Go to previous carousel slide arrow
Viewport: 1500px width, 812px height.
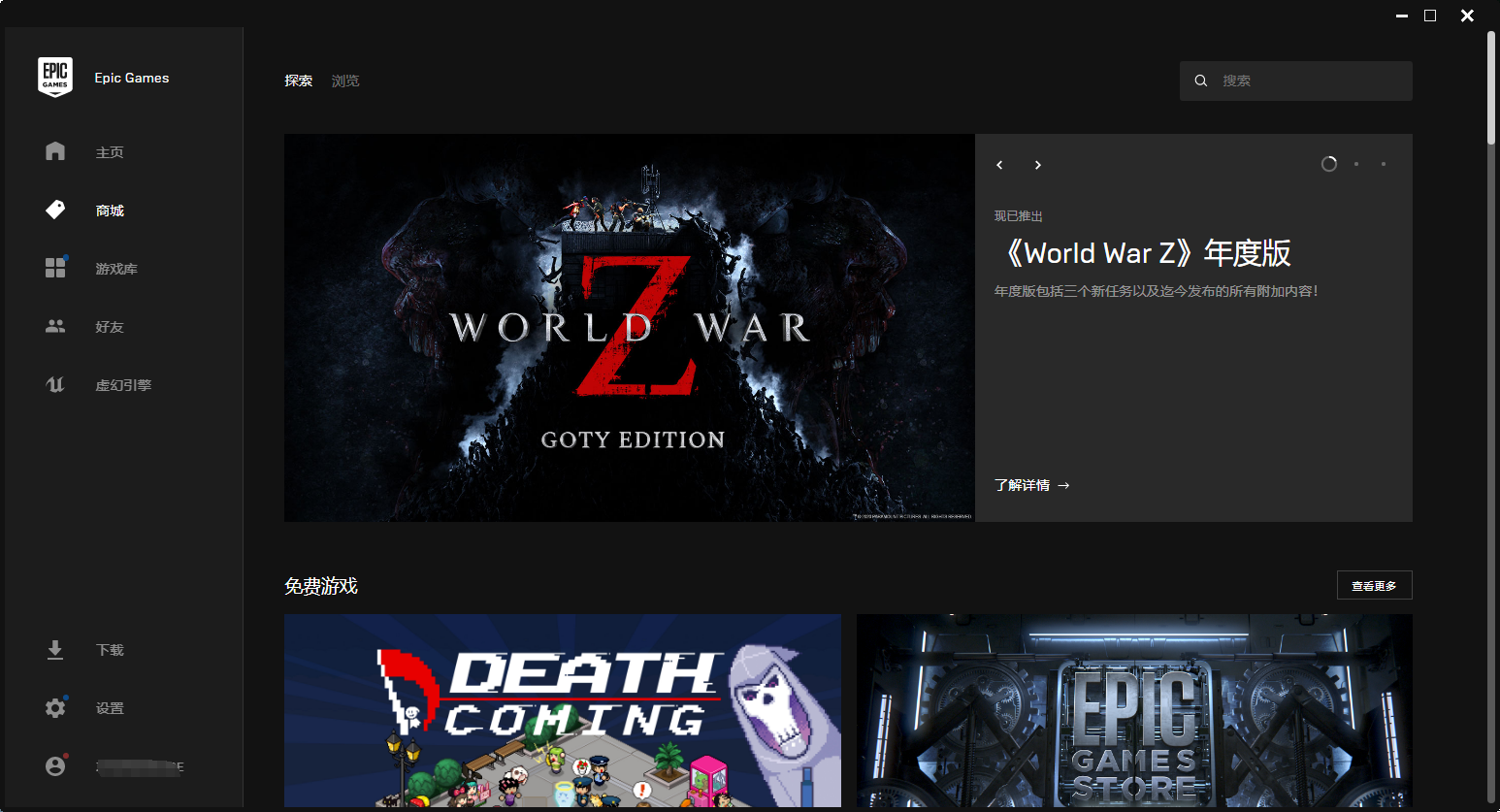pyautogui.click(x=999, y=165)
